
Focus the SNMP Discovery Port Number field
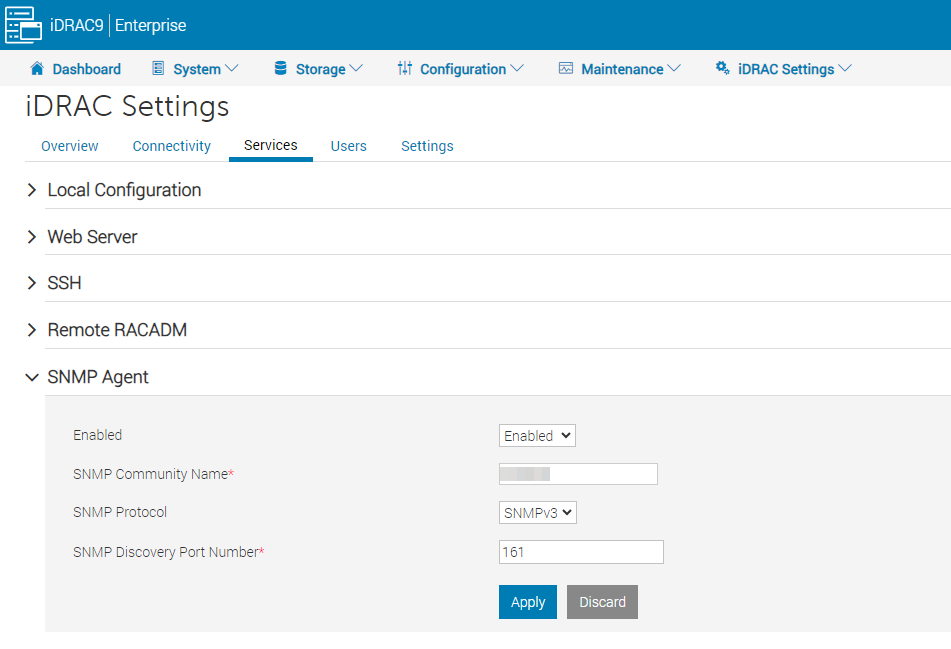pos(581,552)
